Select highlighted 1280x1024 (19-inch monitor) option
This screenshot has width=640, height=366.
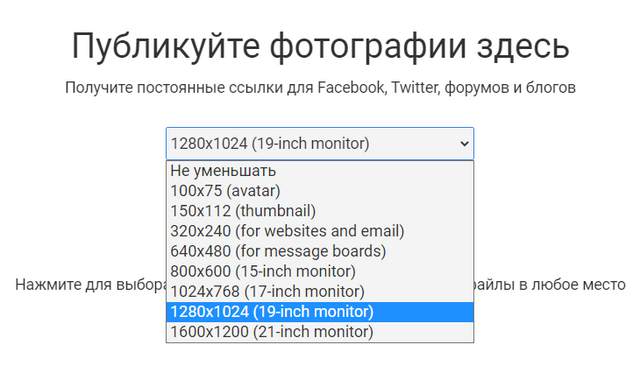(320, 312)
